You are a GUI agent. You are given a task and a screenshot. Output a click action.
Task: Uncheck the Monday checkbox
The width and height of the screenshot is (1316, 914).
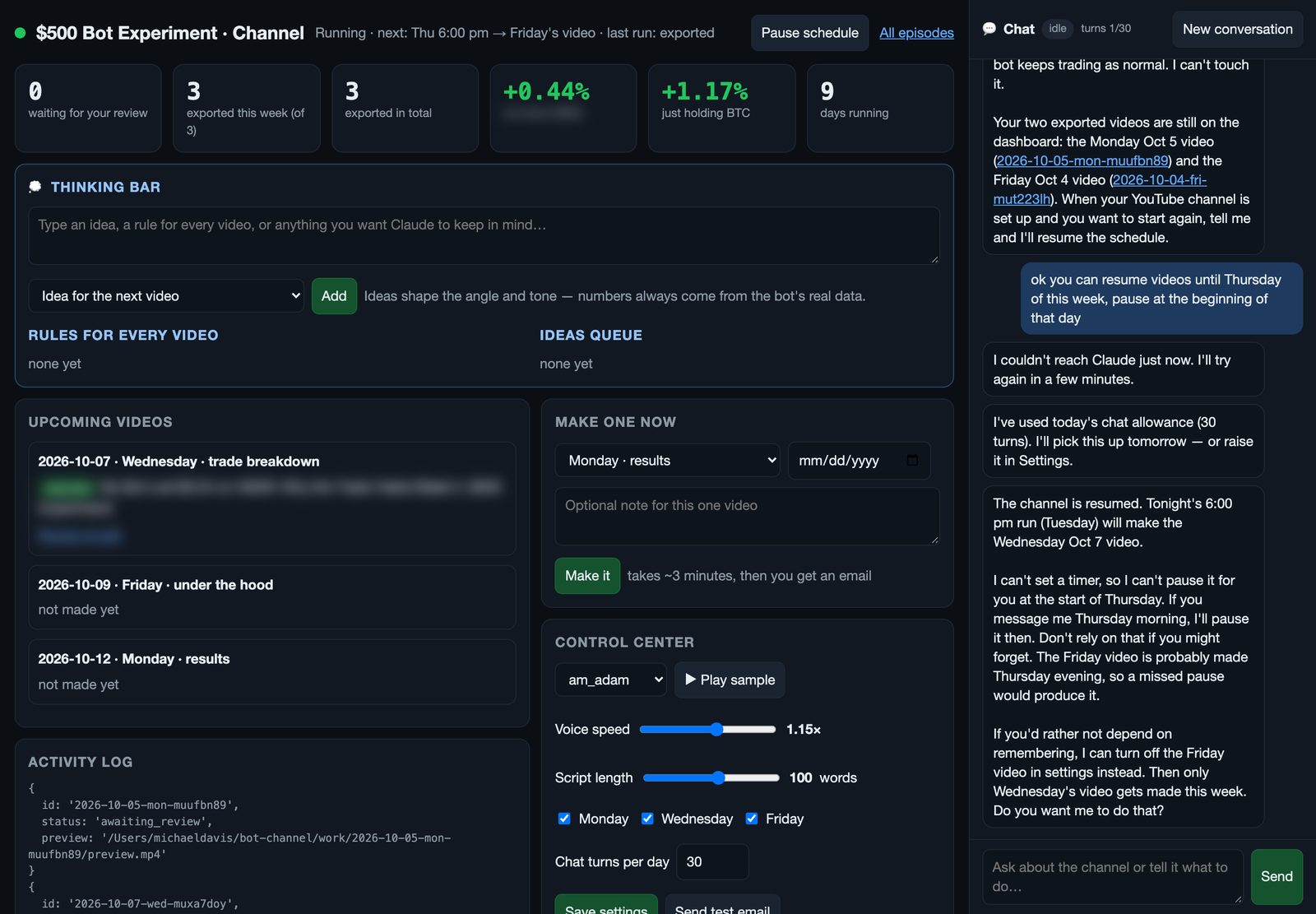click(564, 819)
